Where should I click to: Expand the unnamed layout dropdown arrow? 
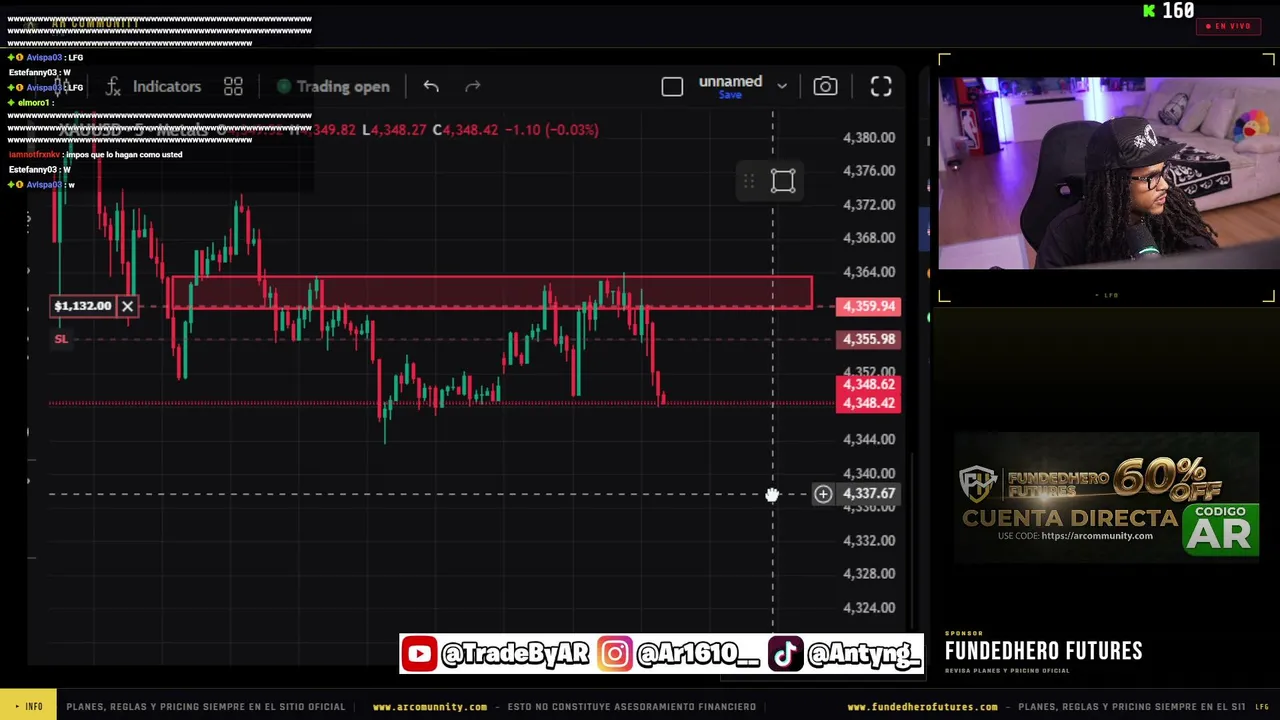tap(782, 87)
